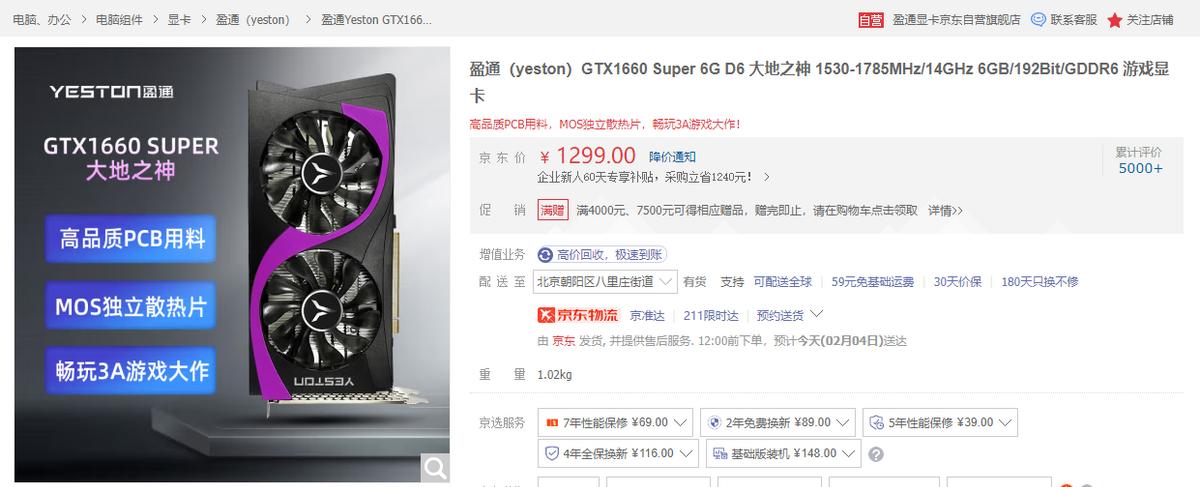
Task: Click the 降价通知 link
Action: tap(672, 157)
